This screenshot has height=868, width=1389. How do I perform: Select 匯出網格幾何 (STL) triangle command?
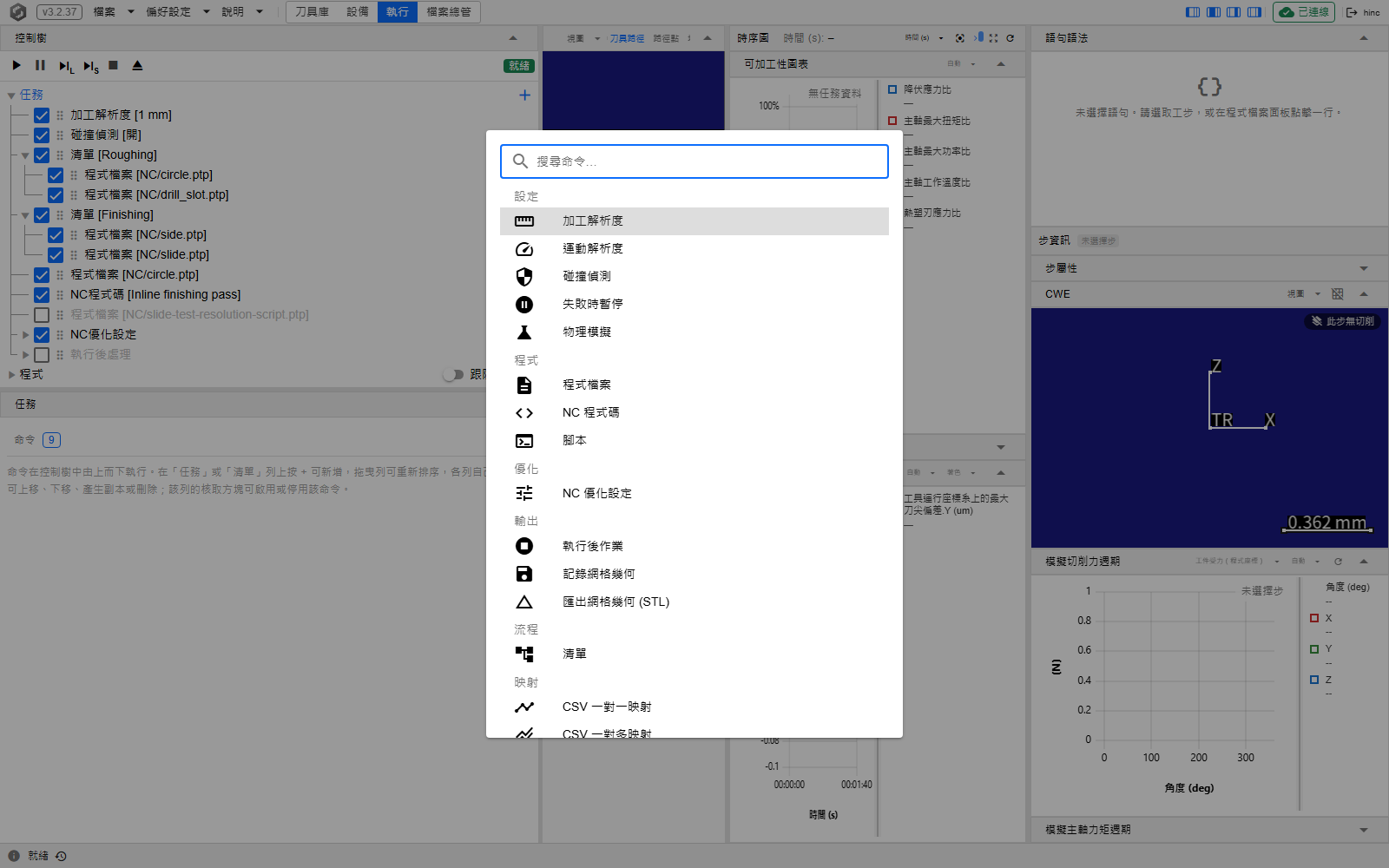coord(694,602)
